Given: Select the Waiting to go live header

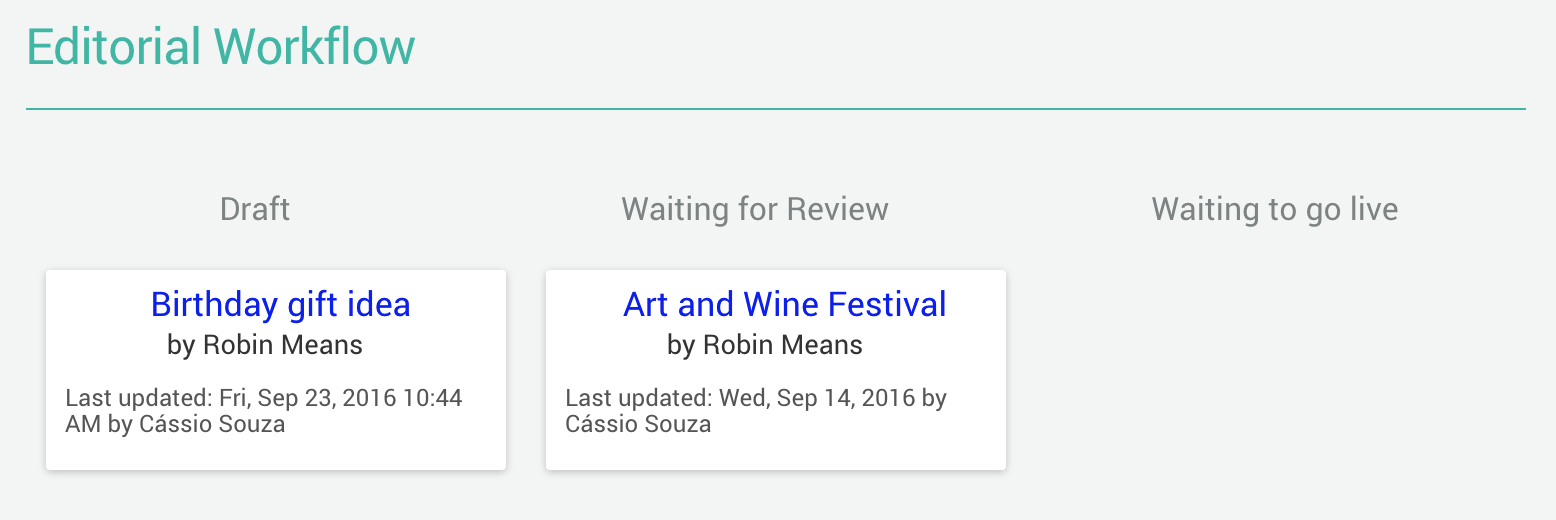Looking at the screenshot, I should 1275,209.
